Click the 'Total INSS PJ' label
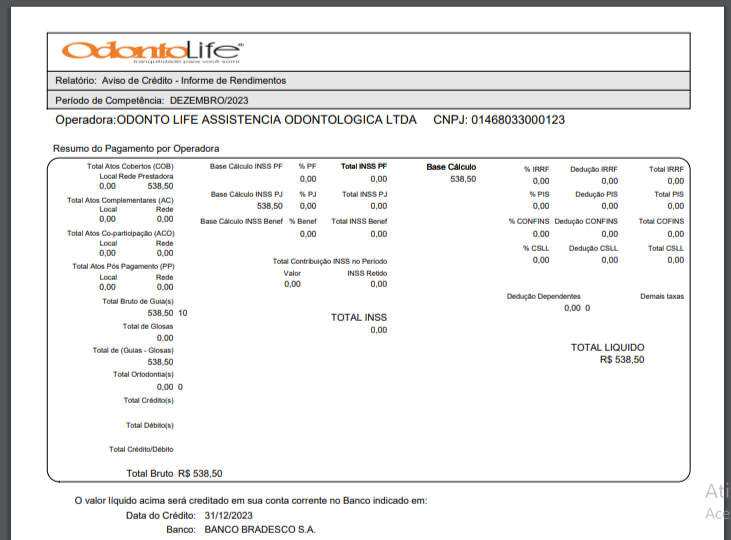 [365, 194]
